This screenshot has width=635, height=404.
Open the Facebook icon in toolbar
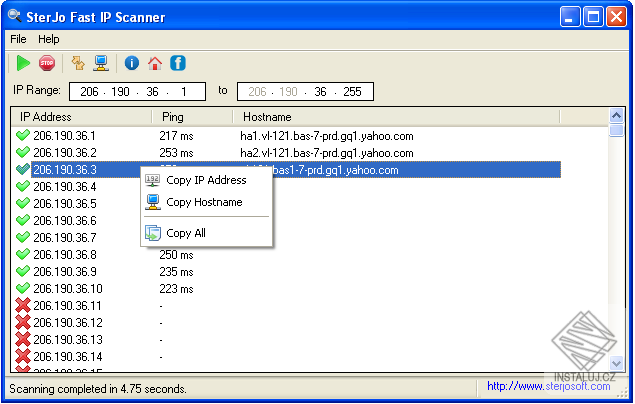coord(178,63)
